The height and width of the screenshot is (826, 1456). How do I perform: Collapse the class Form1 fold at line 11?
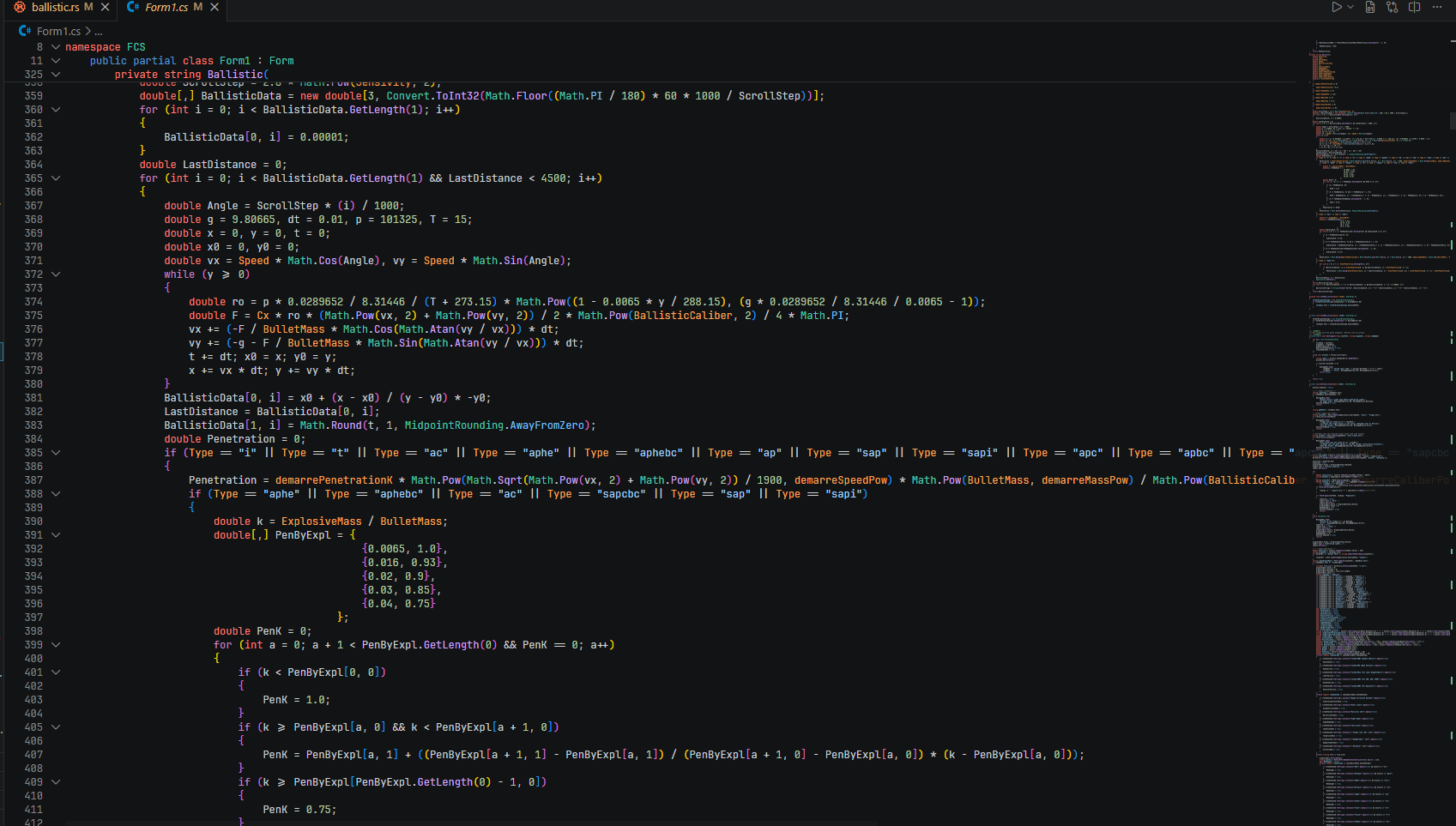56,61
